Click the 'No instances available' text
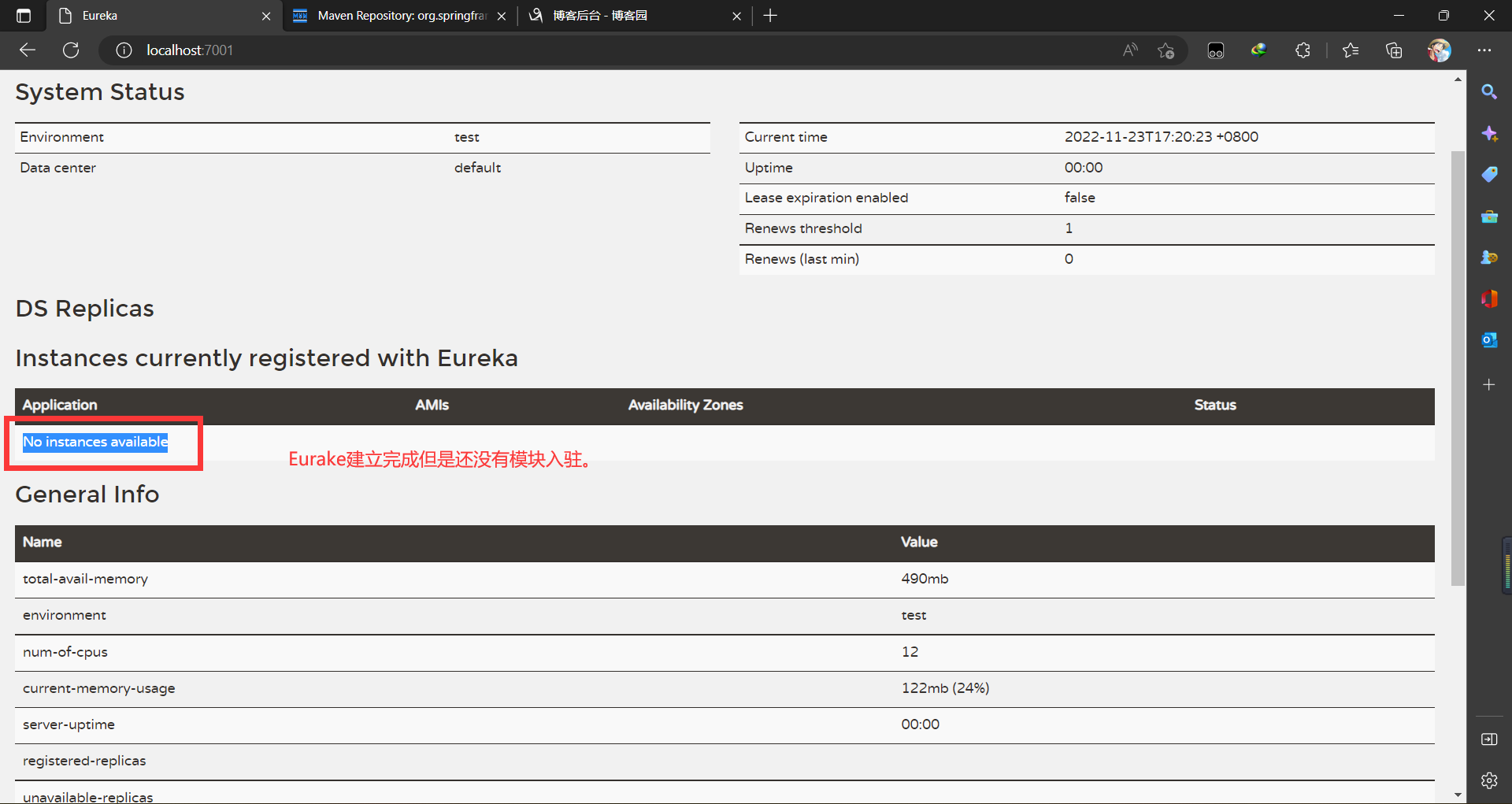Viewport: 1512px width, 804px height. (x=95, y=442)
